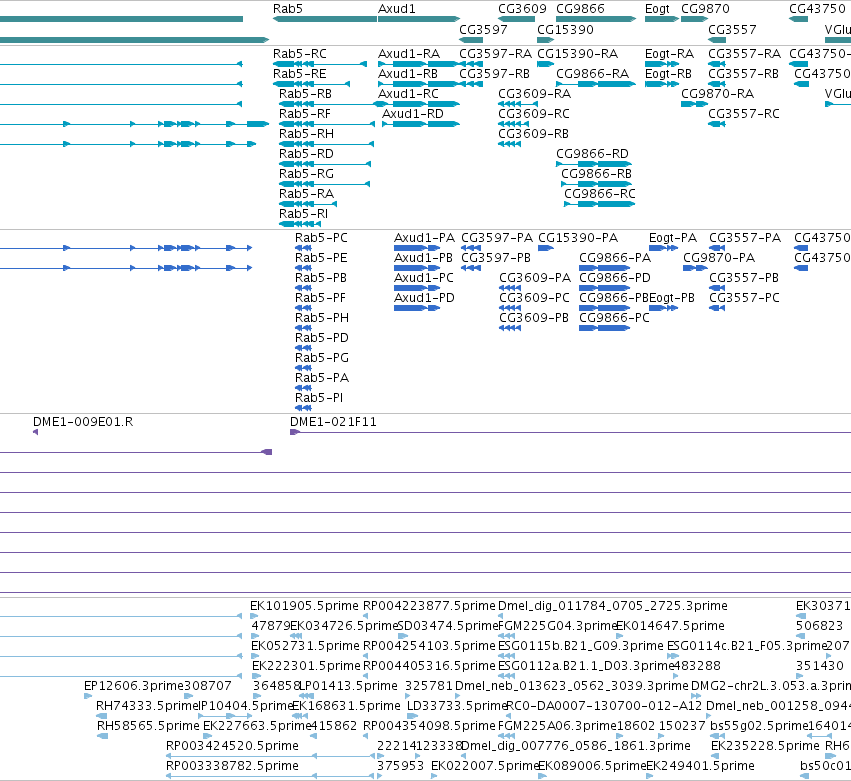The image size is (851, 781).
Task: Click EST LD33733.5prime
Action: [457, 706]
